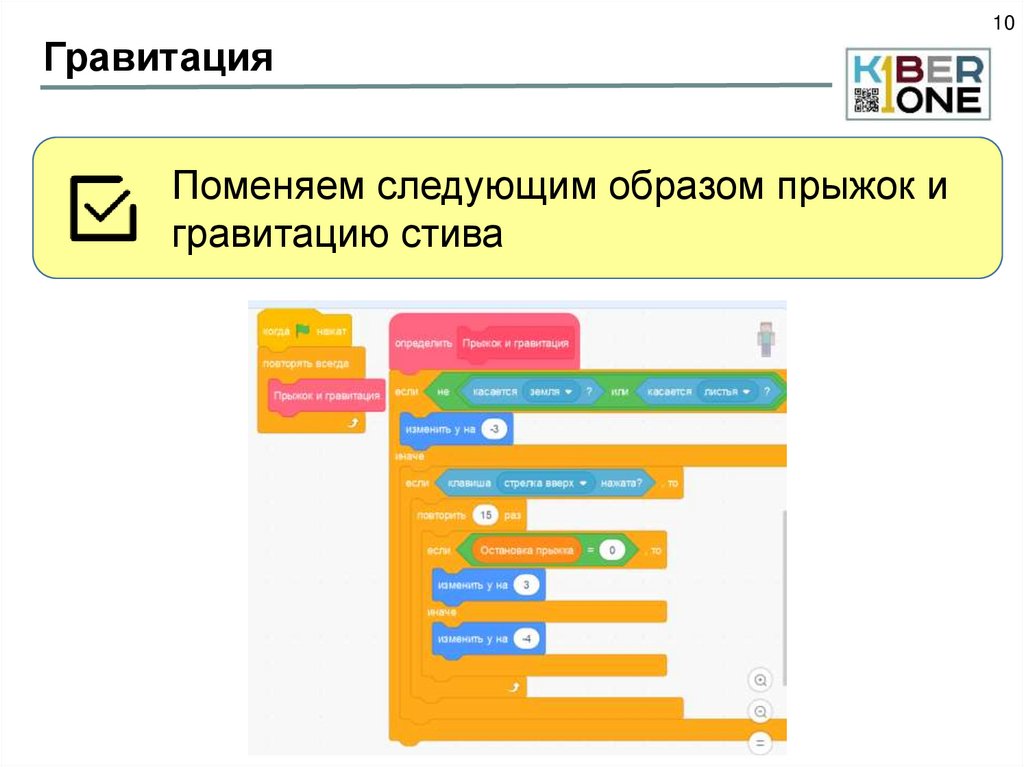Screen dimensions: 1024x767
Task: Click the 15 value field in повторить block
Action: (x=486, y=516)
